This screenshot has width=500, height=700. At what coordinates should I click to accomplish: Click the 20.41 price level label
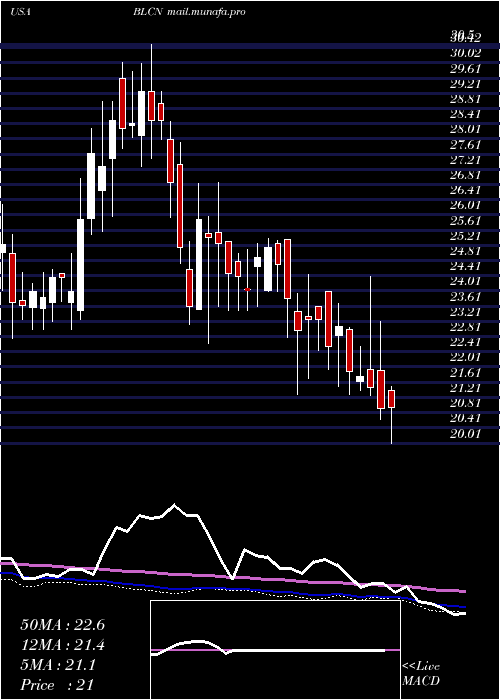pyautogui.click(x=466, y=418)
